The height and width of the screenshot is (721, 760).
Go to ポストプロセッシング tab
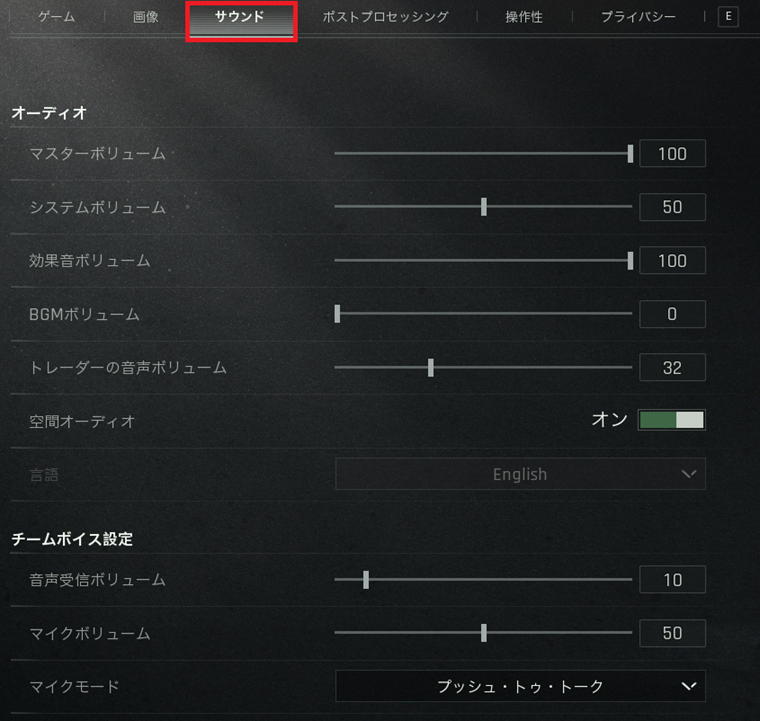[x=386, y=17]
